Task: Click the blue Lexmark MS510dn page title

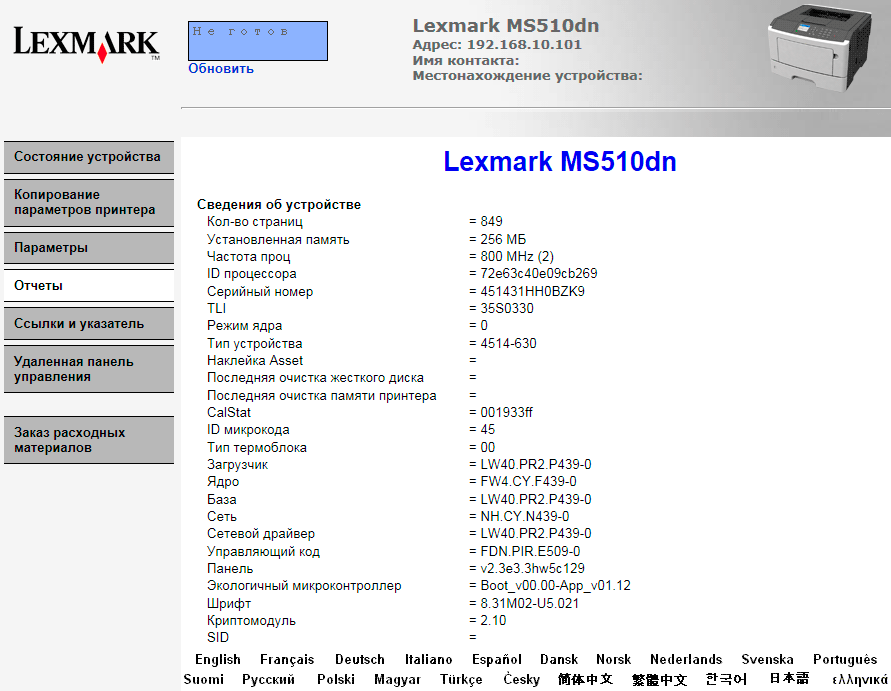Action: pos(560,161)
